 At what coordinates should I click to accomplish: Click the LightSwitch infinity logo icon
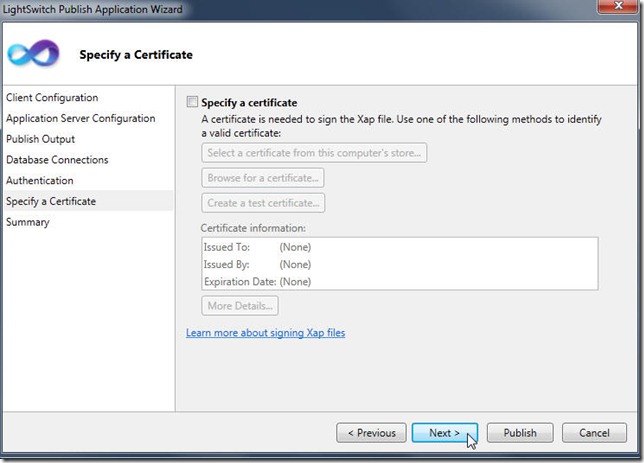pyautogui.click(x=34, y=53)
